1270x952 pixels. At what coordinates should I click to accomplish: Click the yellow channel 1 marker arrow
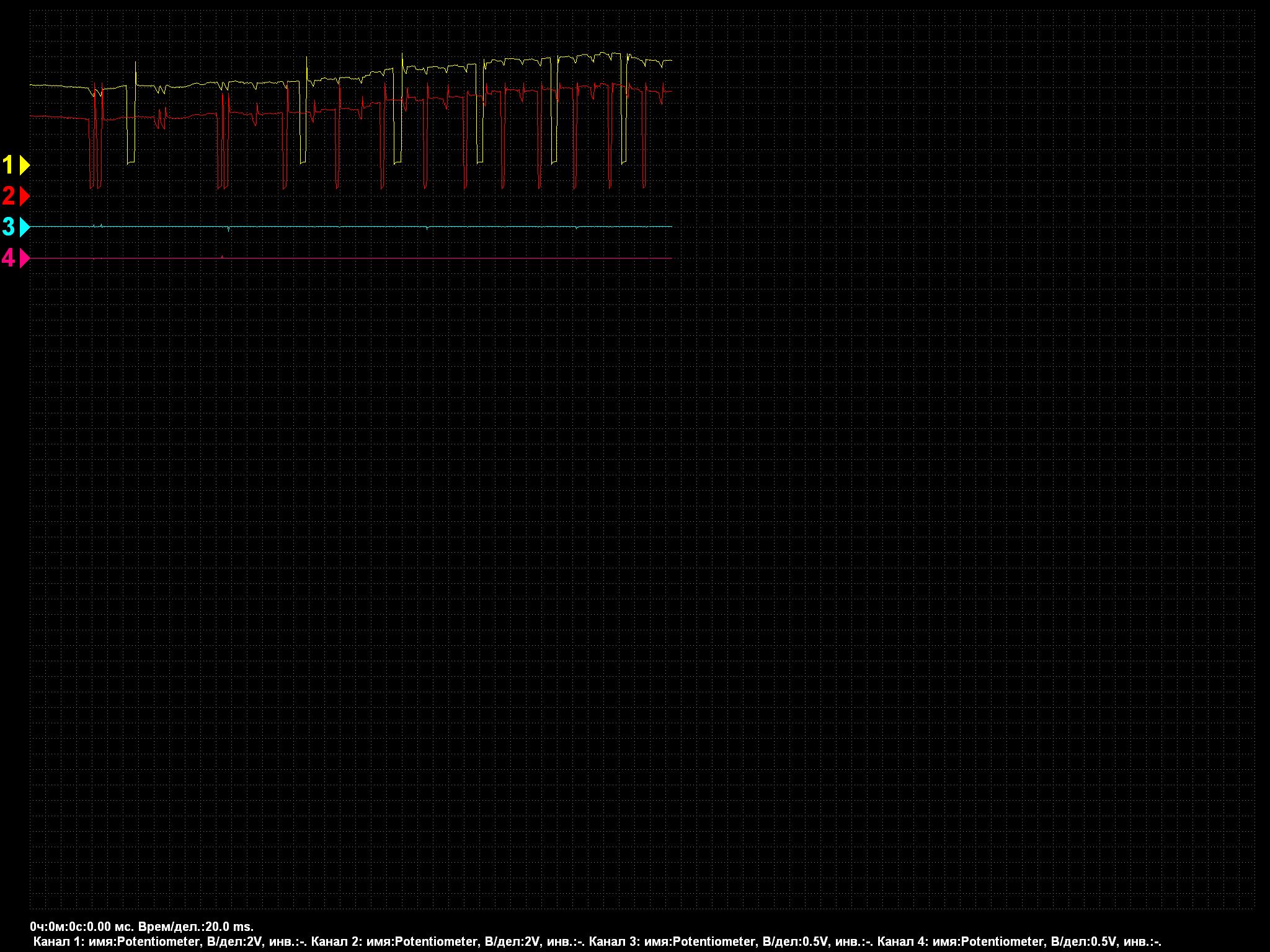pos(24,165)
